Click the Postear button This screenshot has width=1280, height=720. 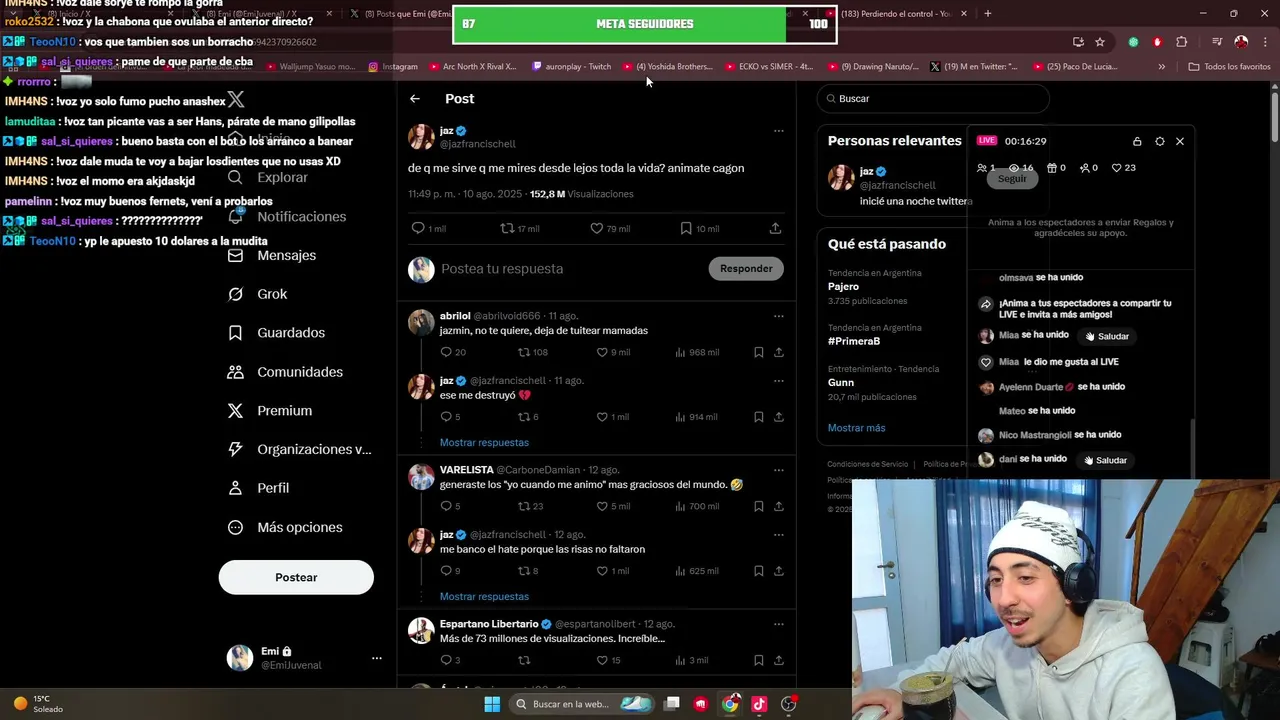coord(296,577)
